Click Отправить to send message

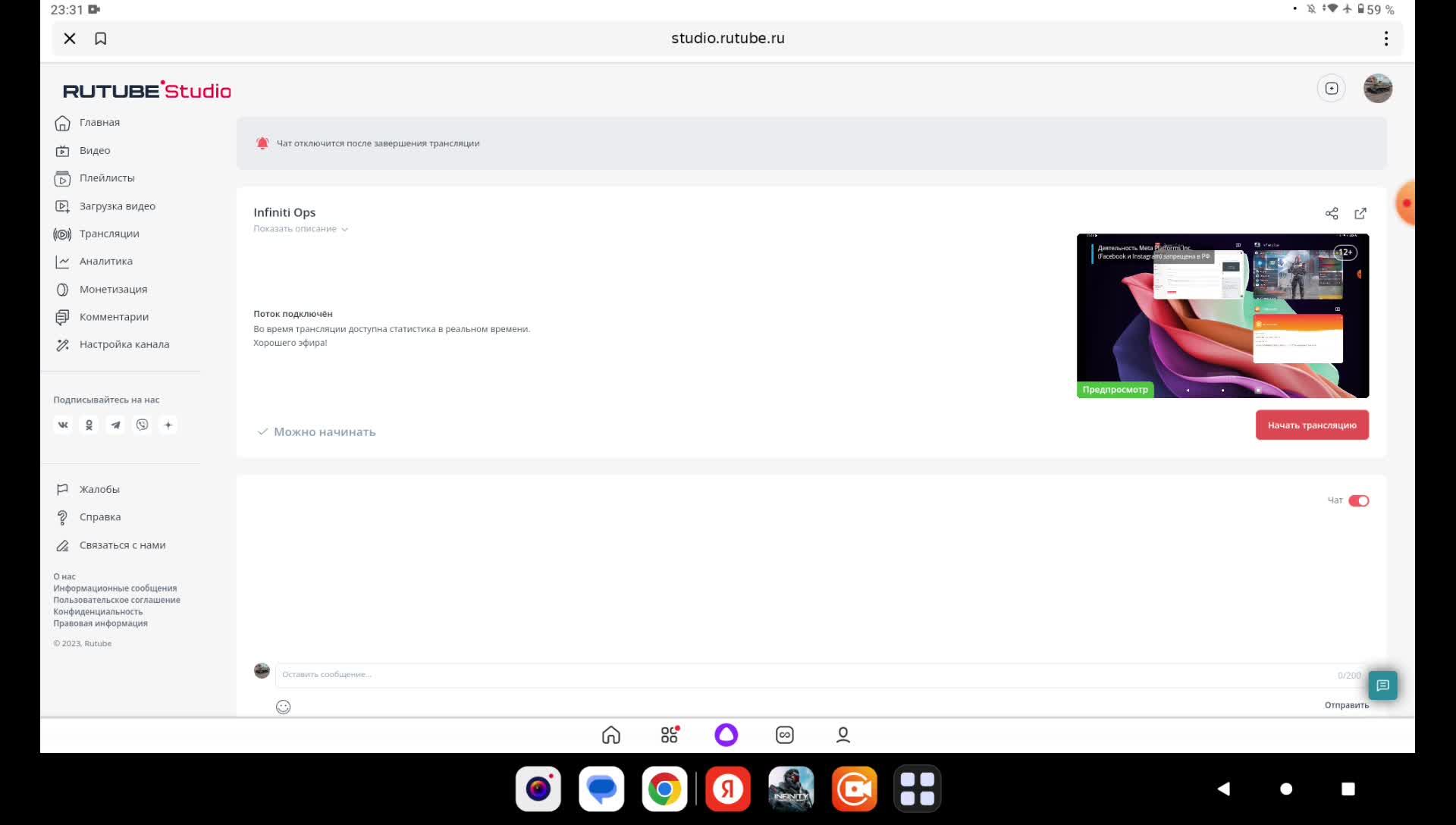point(1346,705)
